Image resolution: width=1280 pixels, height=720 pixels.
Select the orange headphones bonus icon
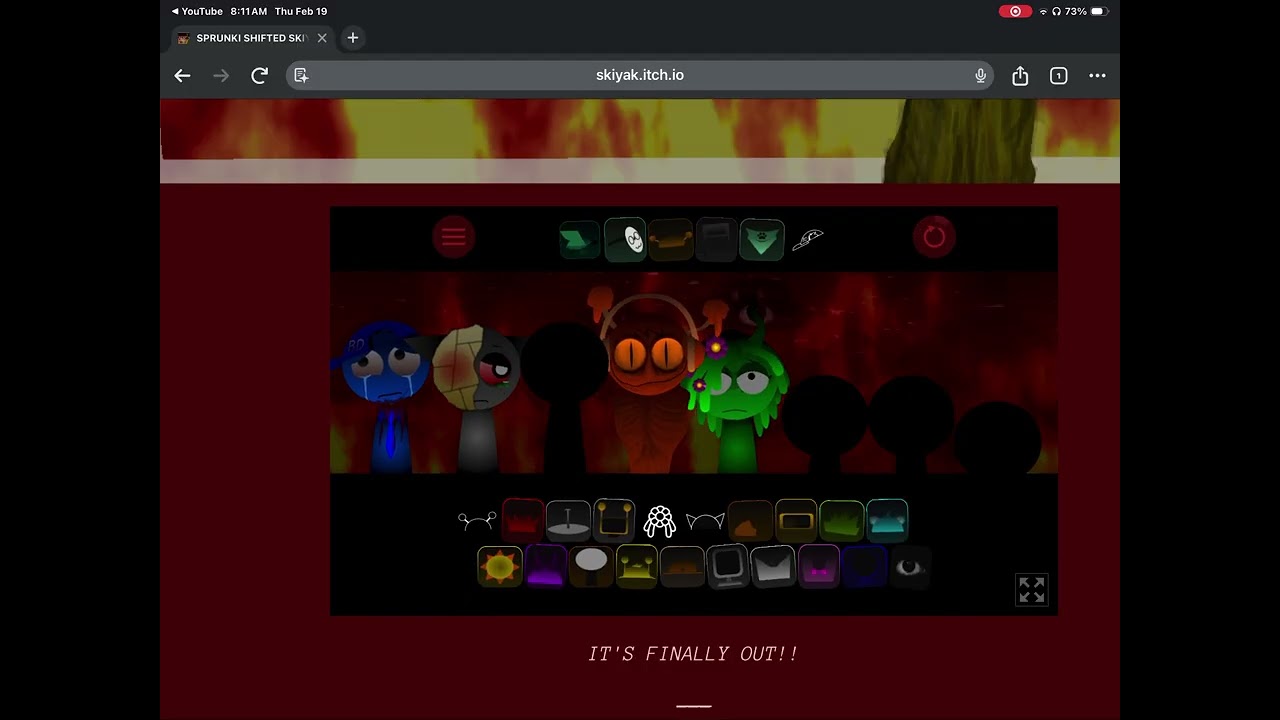point(670,240)
